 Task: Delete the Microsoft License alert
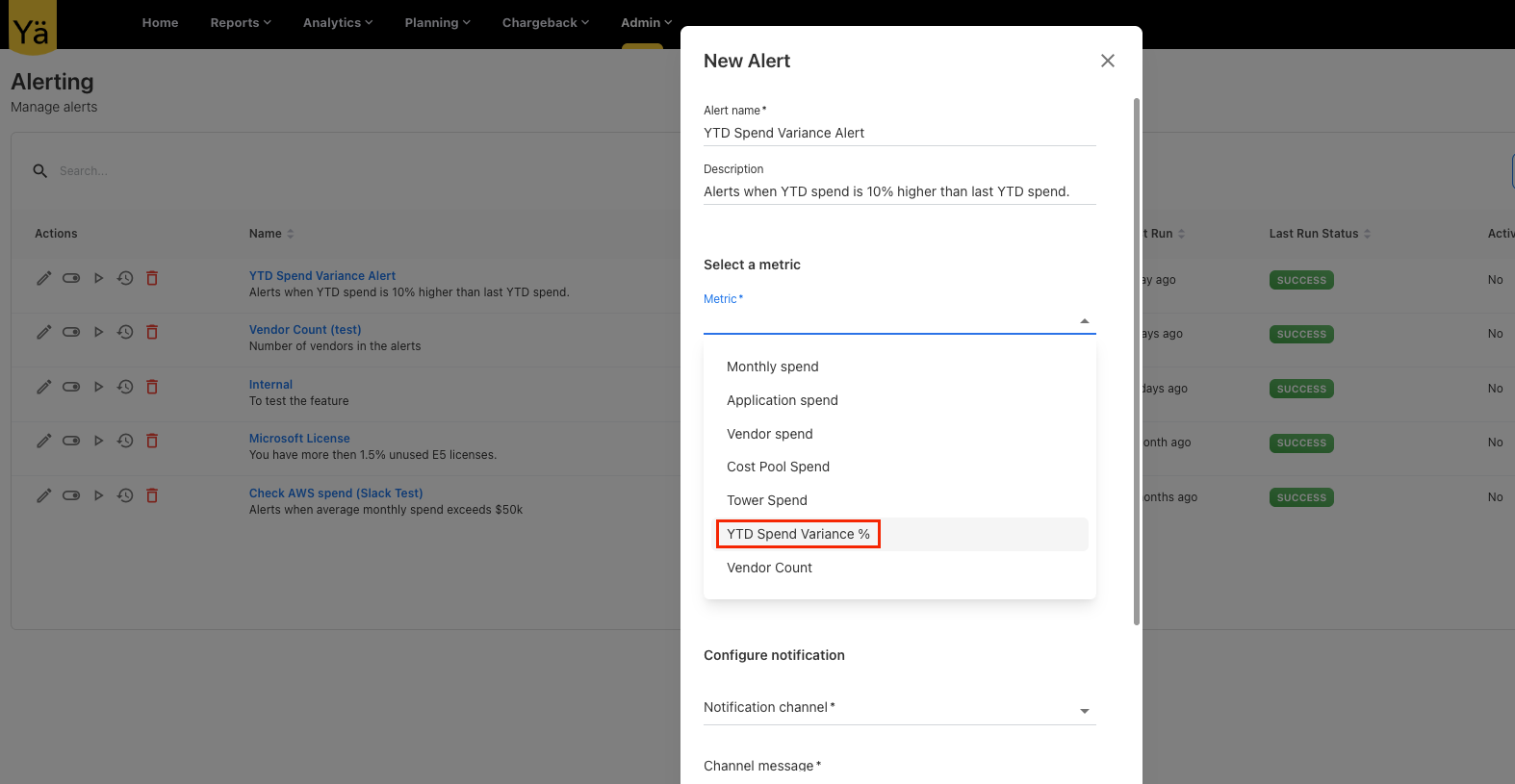pos(152,441)
